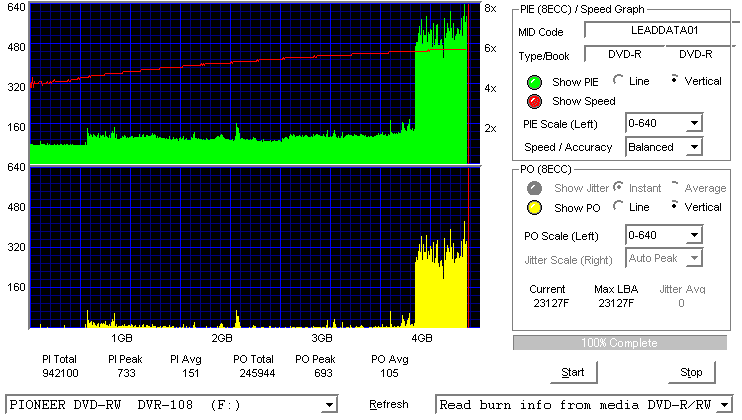Open the PIE Scale (Left) dropdown
This screenshot has width=742, height=420.
point(664,123)
